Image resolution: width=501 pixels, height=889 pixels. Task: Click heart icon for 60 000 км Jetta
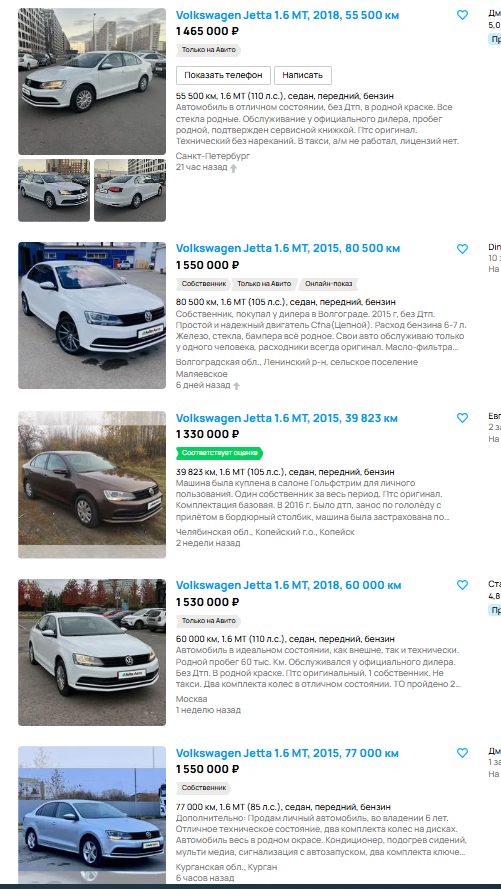(462, 585)
